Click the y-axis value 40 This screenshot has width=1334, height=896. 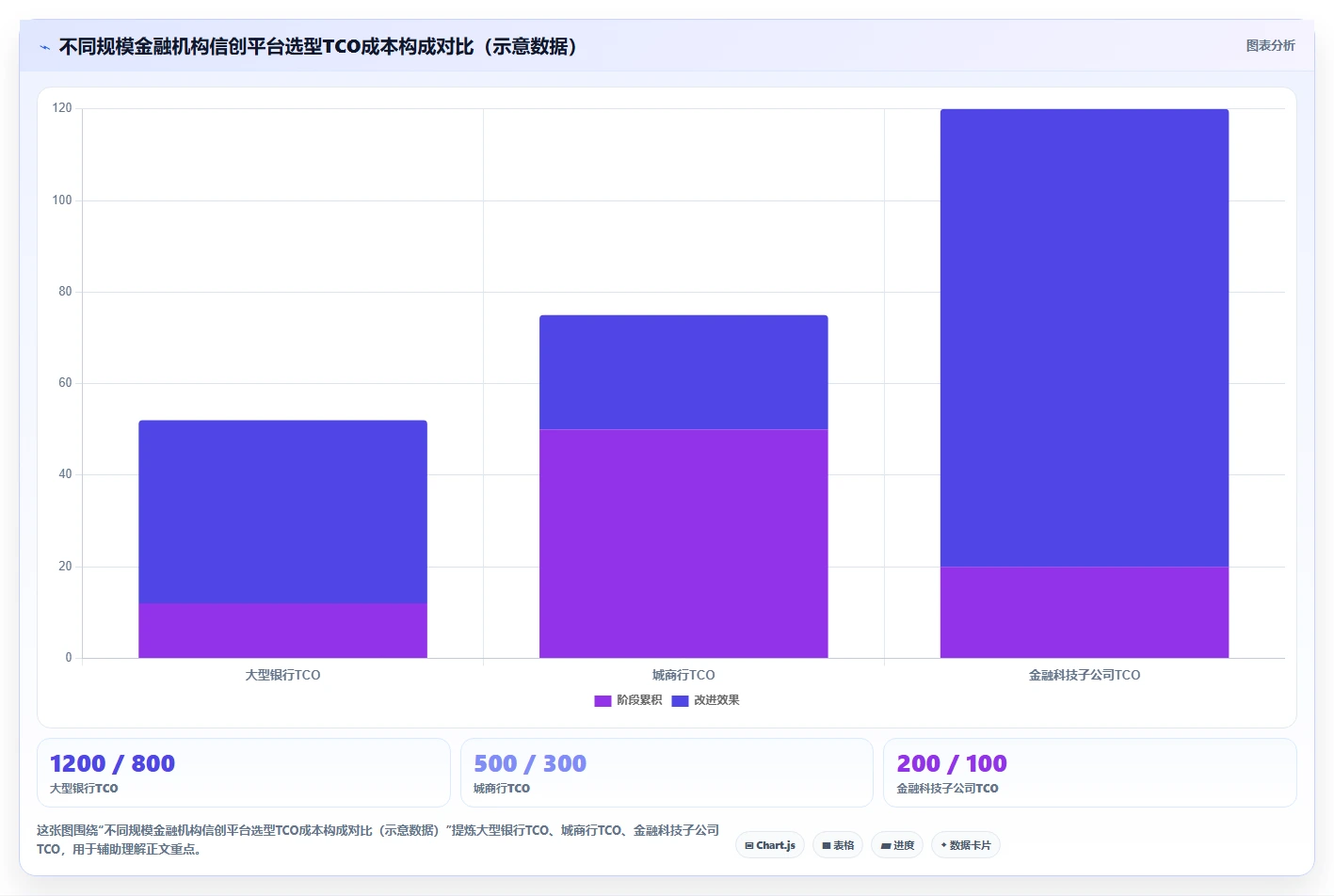pyautogui.click(x=65, y=474)
